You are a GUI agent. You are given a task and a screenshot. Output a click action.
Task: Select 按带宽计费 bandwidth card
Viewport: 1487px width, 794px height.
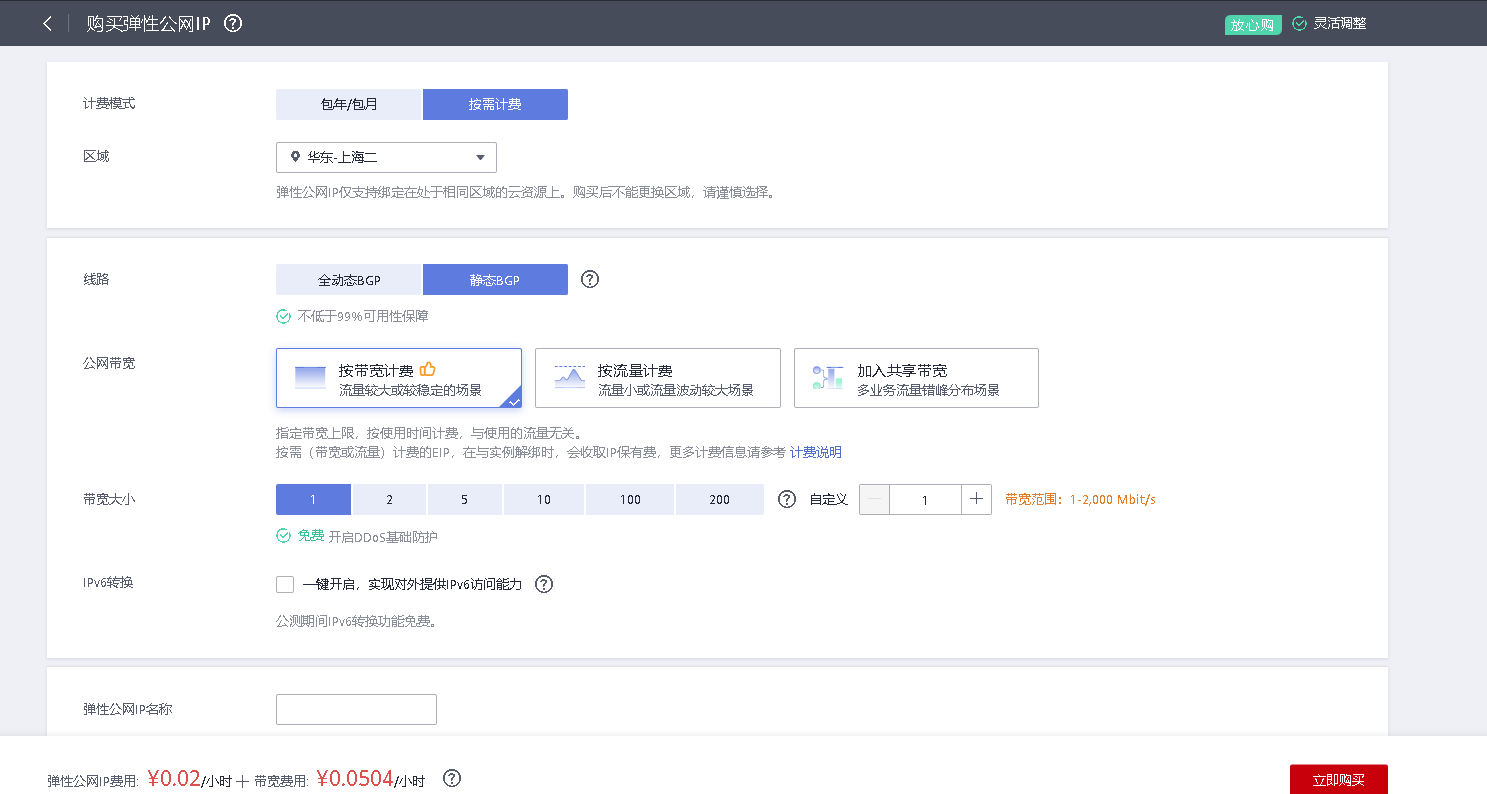(x=399, y=378)
